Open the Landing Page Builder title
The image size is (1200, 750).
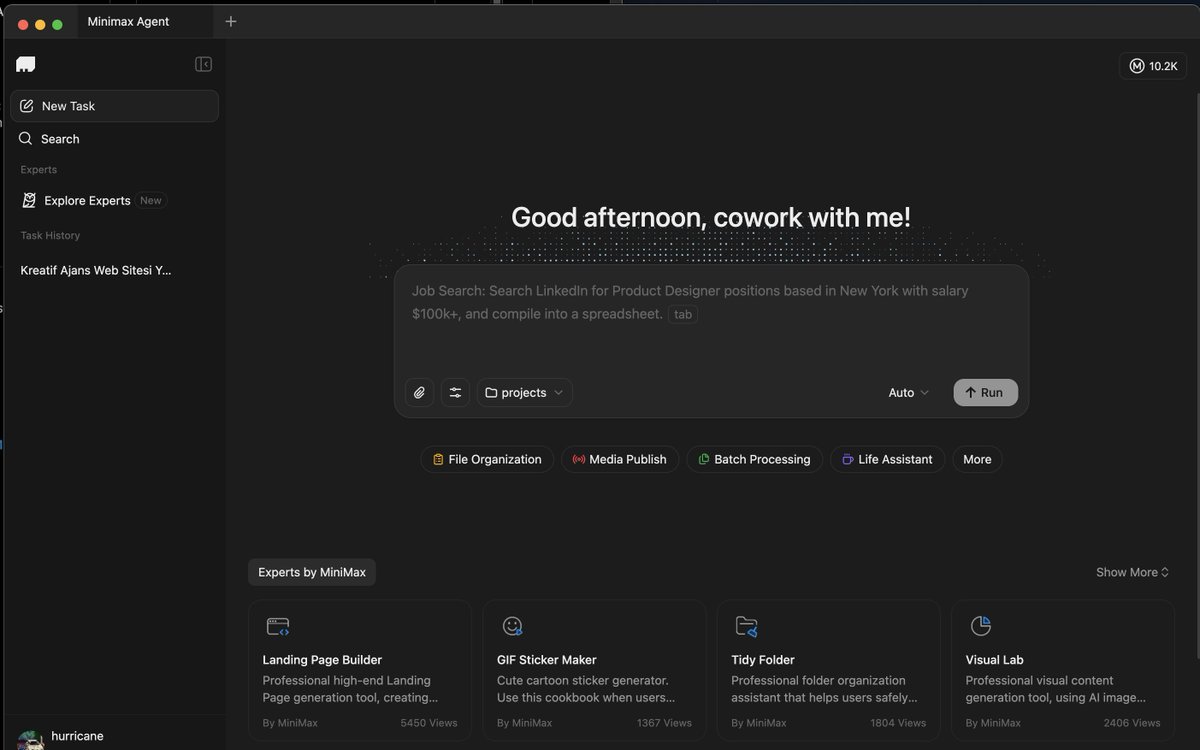click(322, 660)
